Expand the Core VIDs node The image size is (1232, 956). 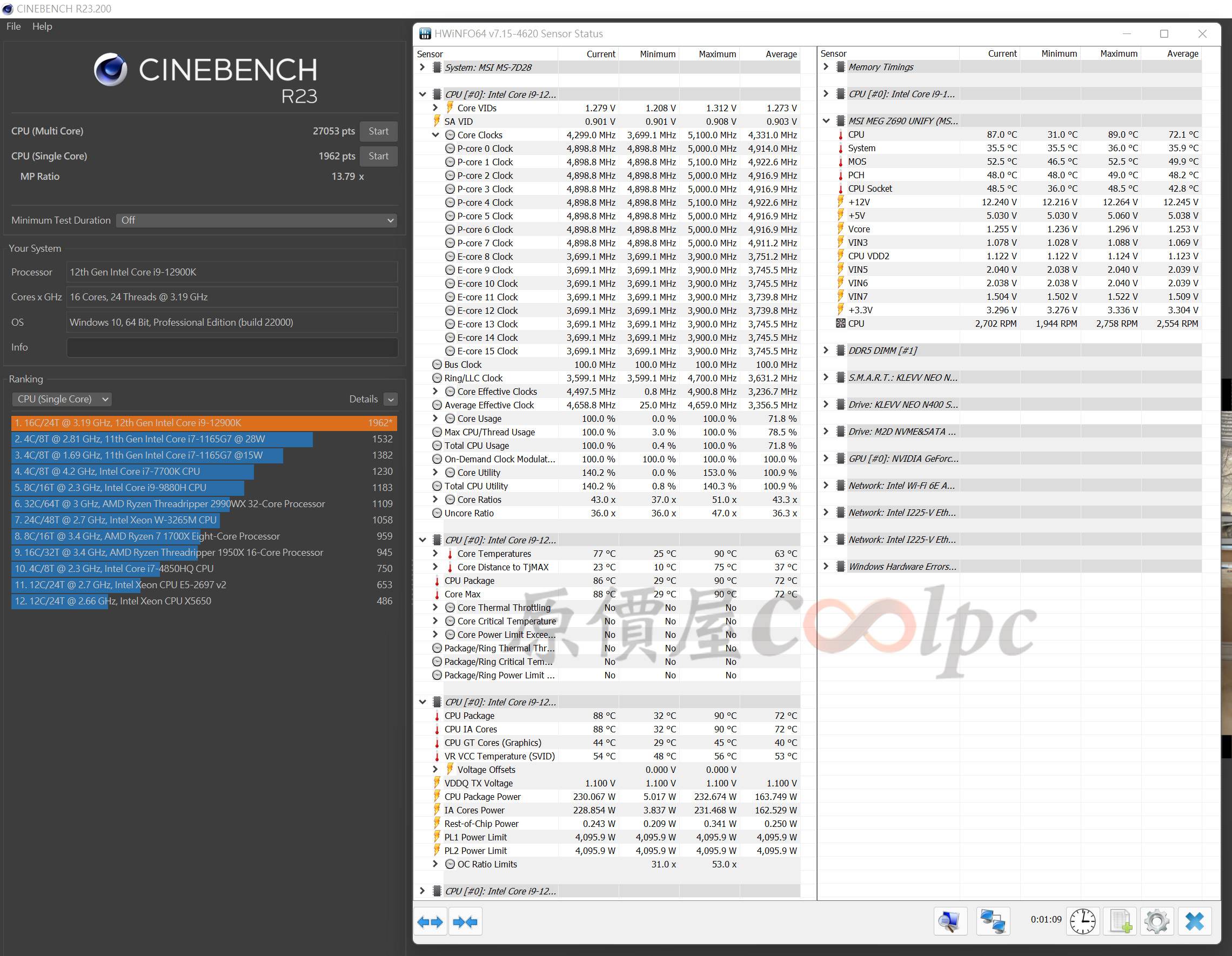[435, 107]
